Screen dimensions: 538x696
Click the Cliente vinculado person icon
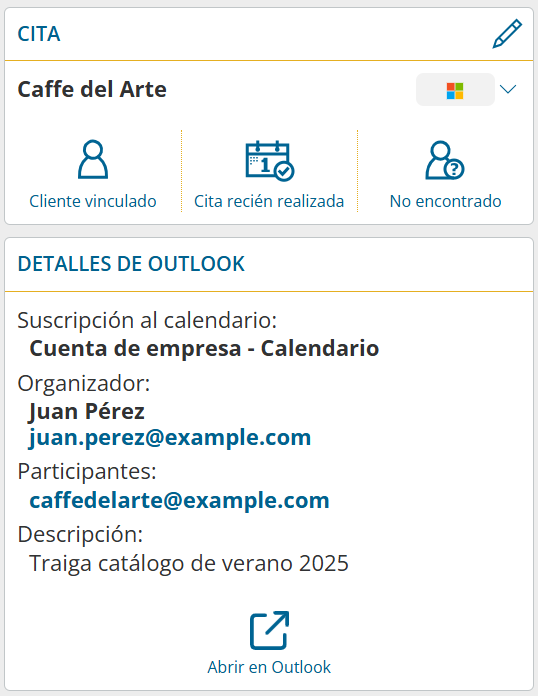93,159
